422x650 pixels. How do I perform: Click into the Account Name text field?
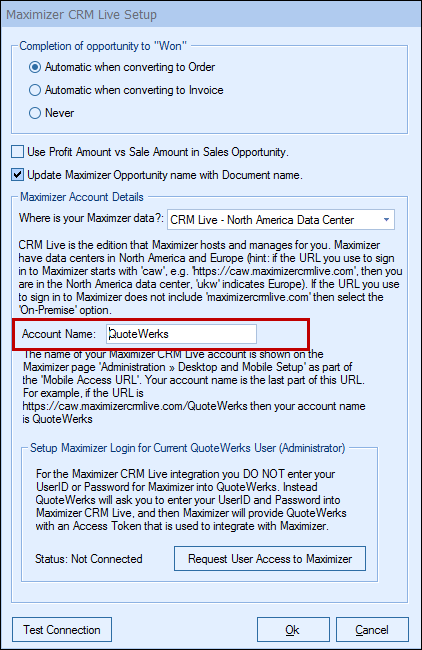pos(182,334)
